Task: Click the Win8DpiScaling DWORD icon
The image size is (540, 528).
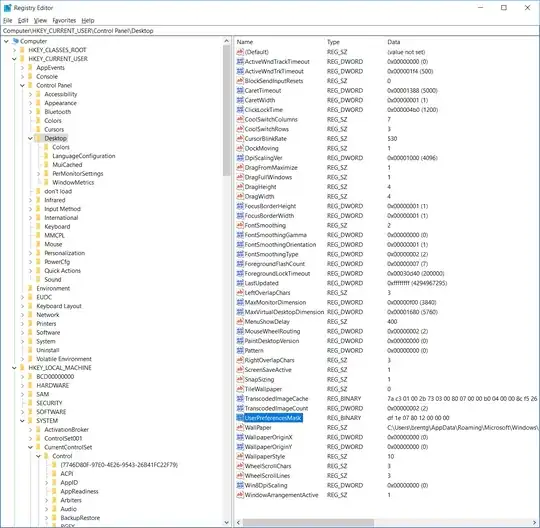Action: 240,485
